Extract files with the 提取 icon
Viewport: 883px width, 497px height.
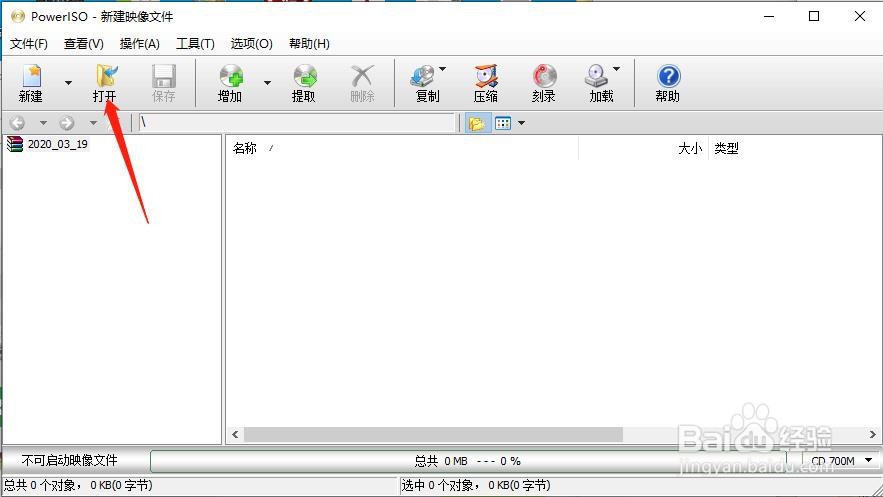[304, 83]
